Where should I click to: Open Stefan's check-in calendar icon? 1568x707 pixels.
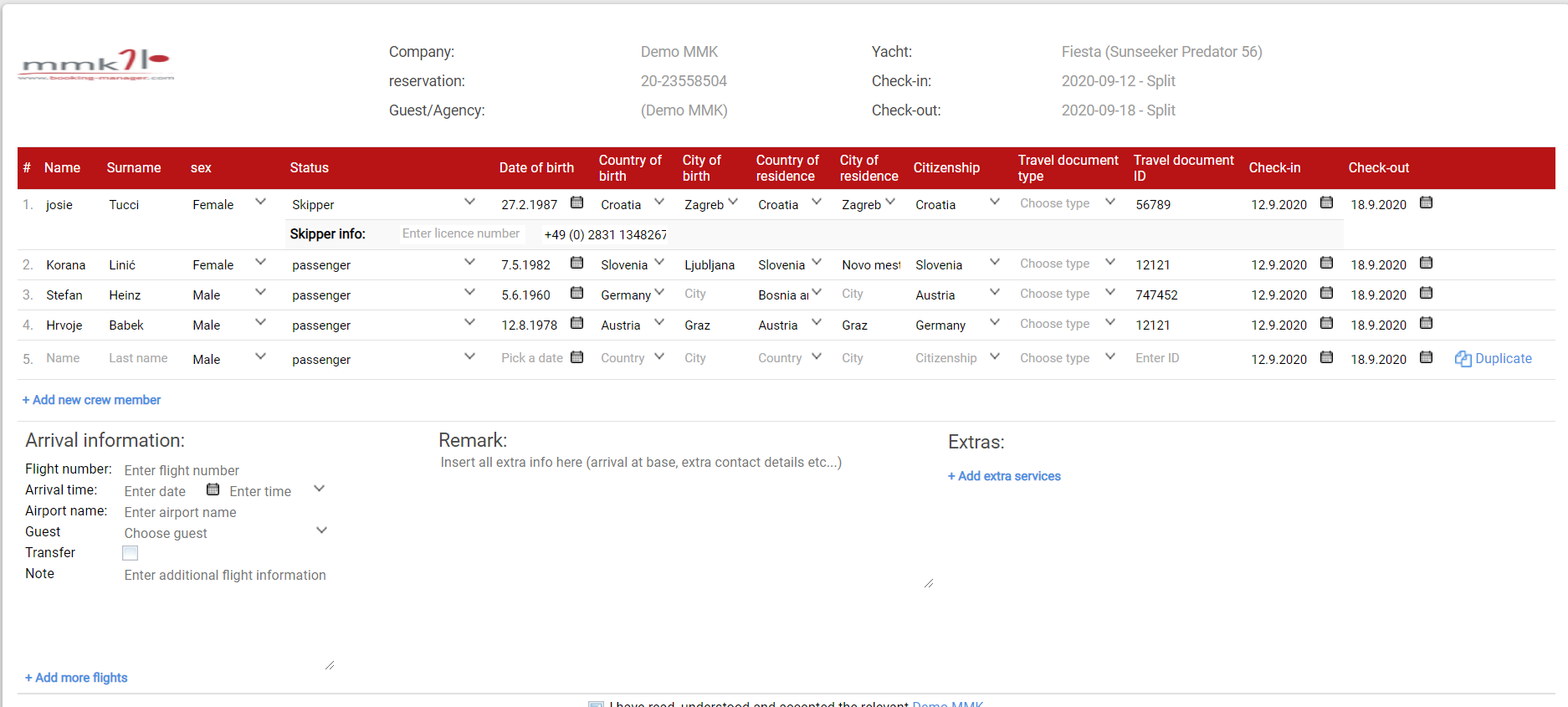1326,293
